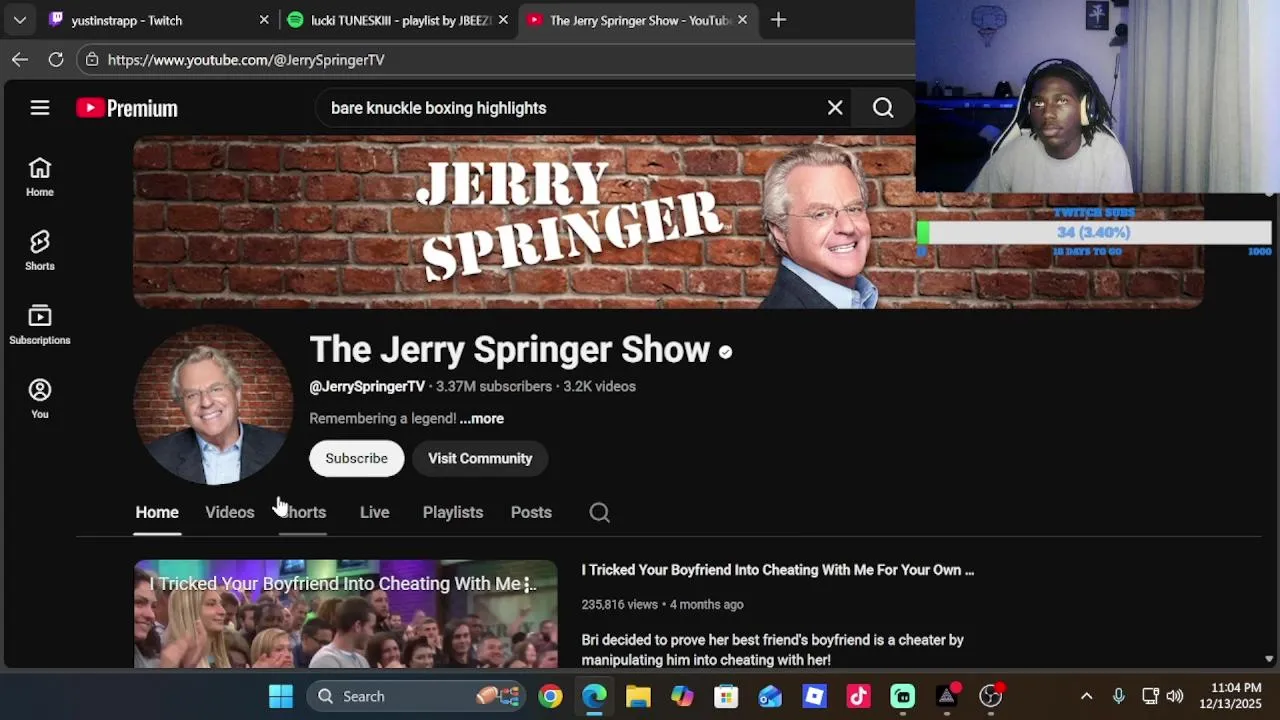This screenshot has width=1280, height=720.
Task: Click the 3.2K videos count text
Action: tap(599, 386)
